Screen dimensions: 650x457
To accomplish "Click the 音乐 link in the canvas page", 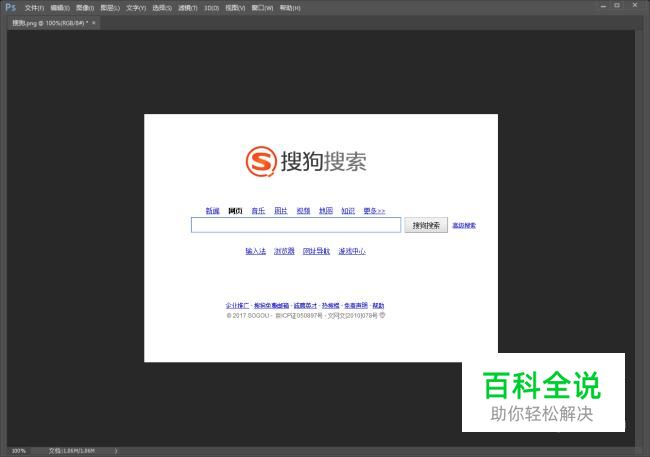I will tap(258, 211).
